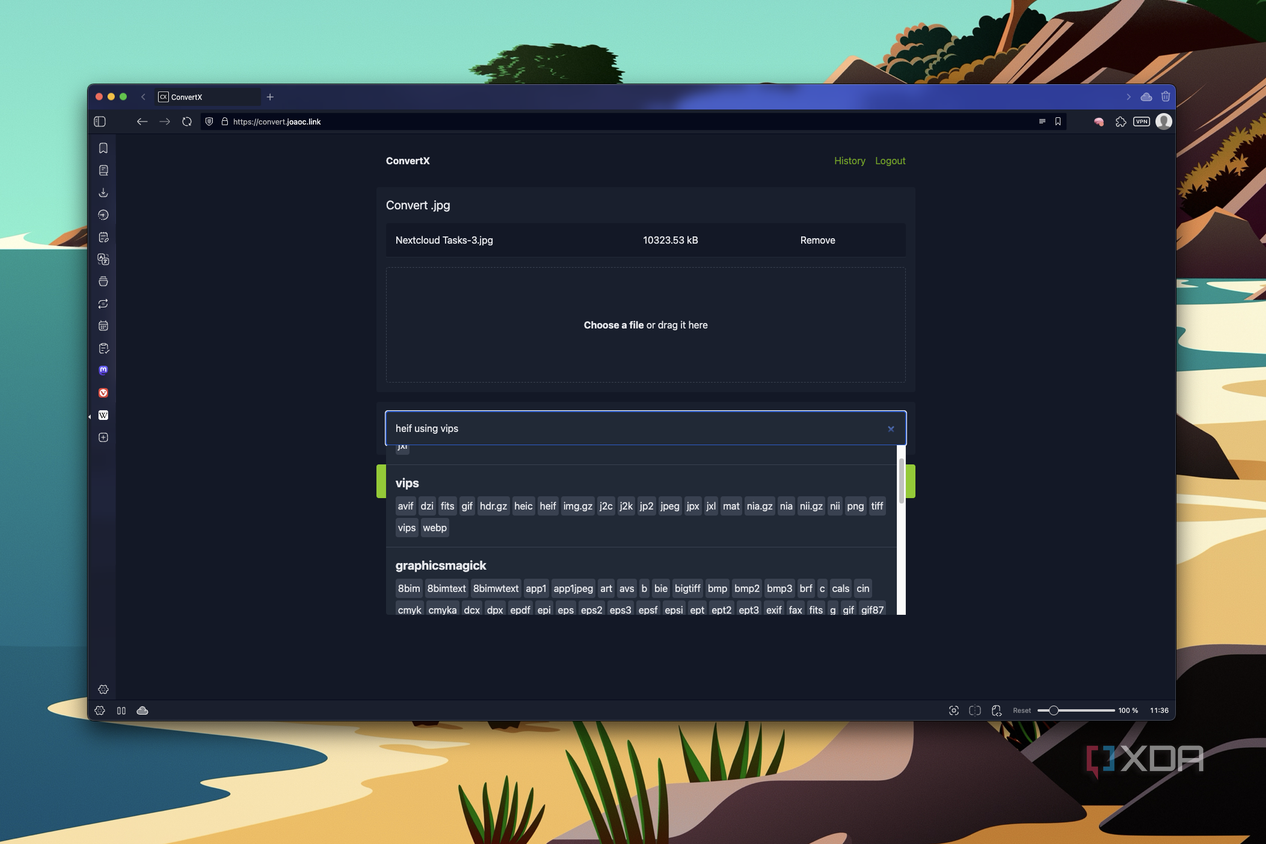Bookmark this page from address bar

(x=1058, y=121)
